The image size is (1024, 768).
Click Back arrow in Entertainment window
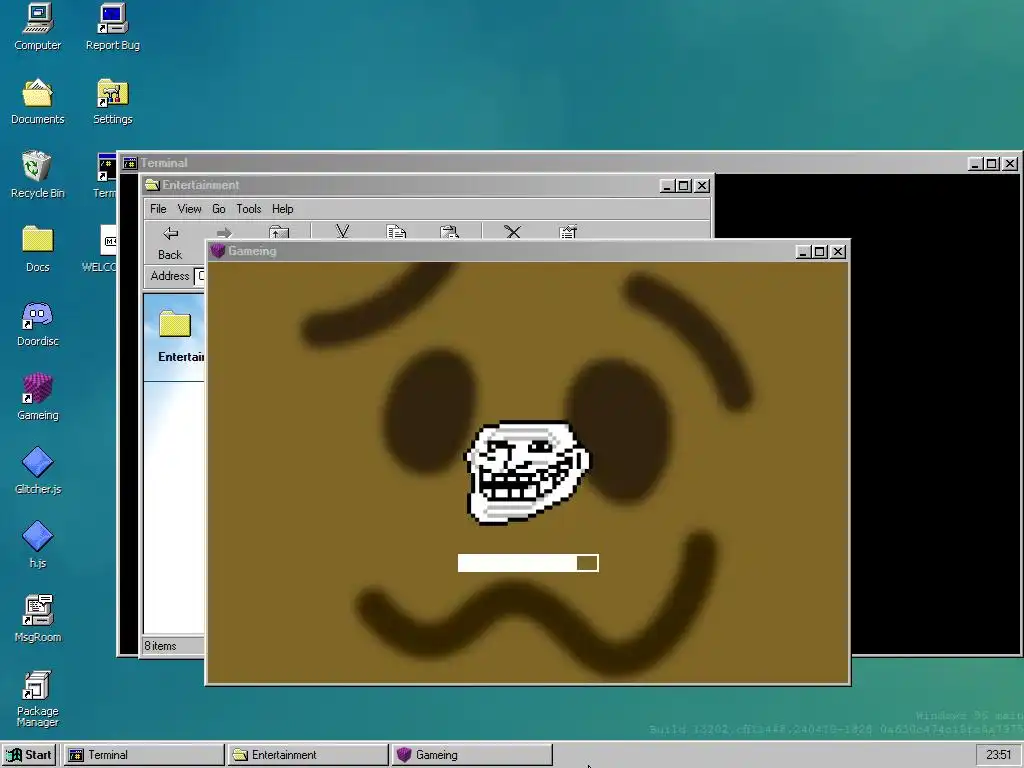click(170, 243)
